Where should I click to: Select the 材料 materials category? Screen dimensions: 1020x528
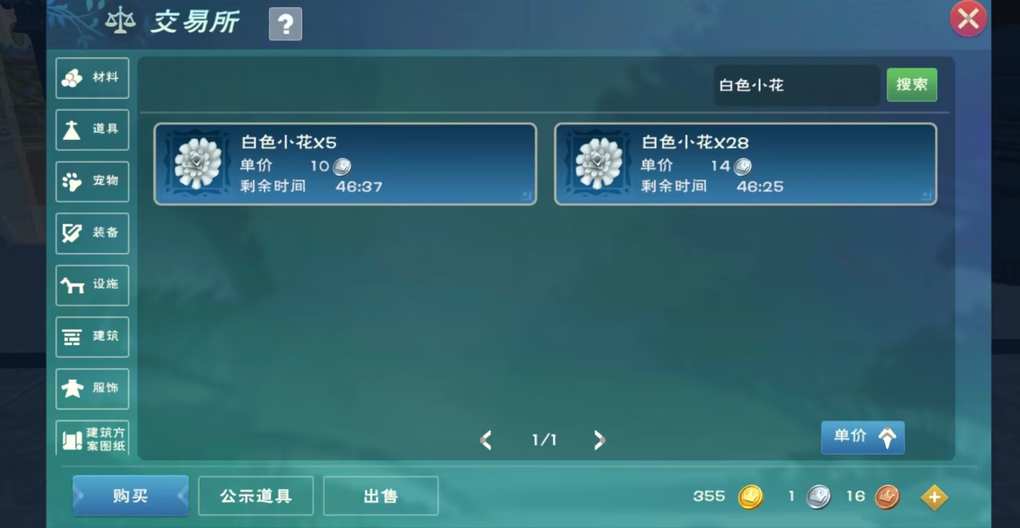92,78
